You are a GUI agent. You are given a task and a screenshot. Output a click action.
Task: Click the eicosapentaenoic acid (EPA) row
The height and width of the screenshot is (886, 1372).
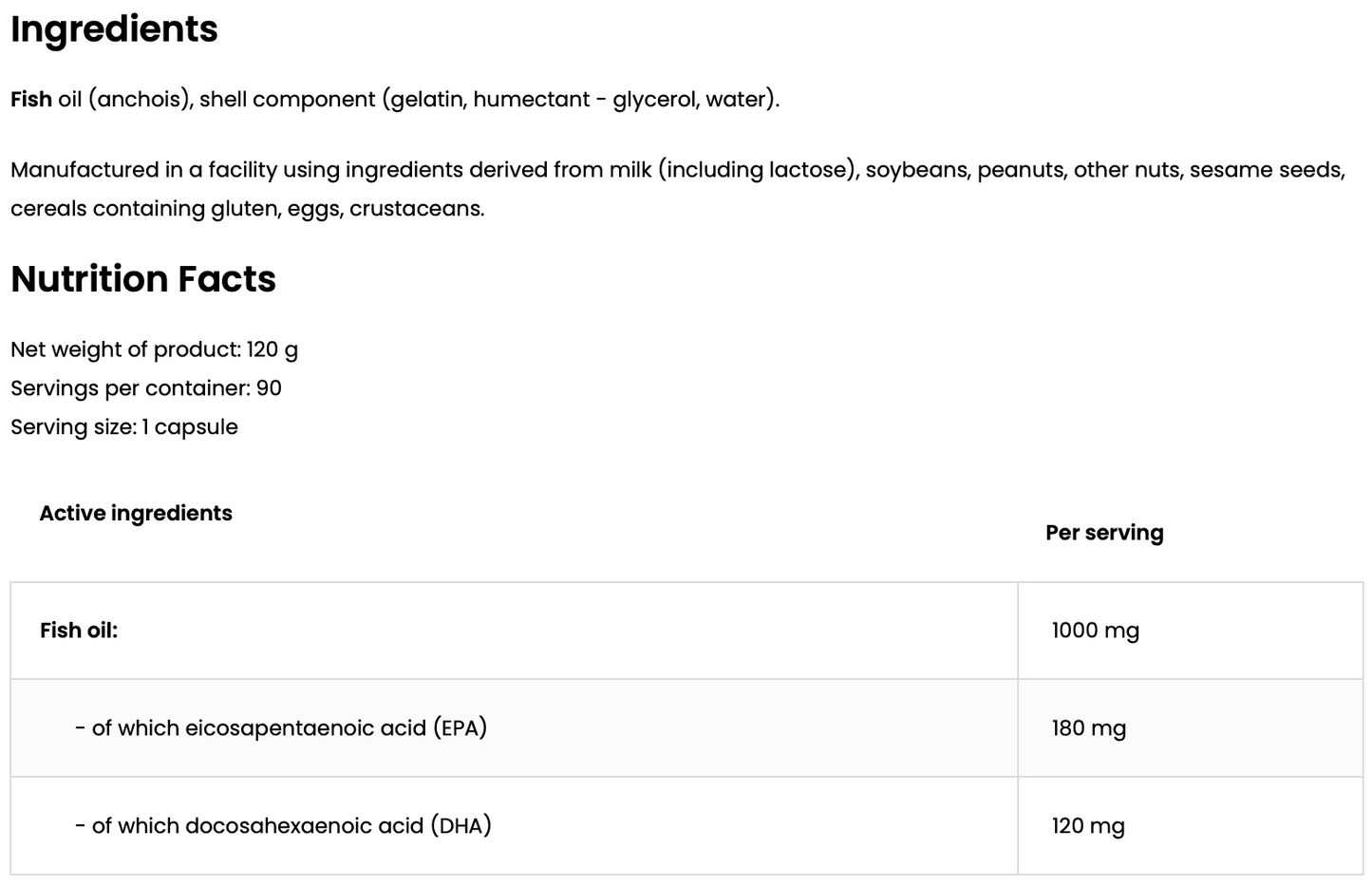[x=514, y=728]
